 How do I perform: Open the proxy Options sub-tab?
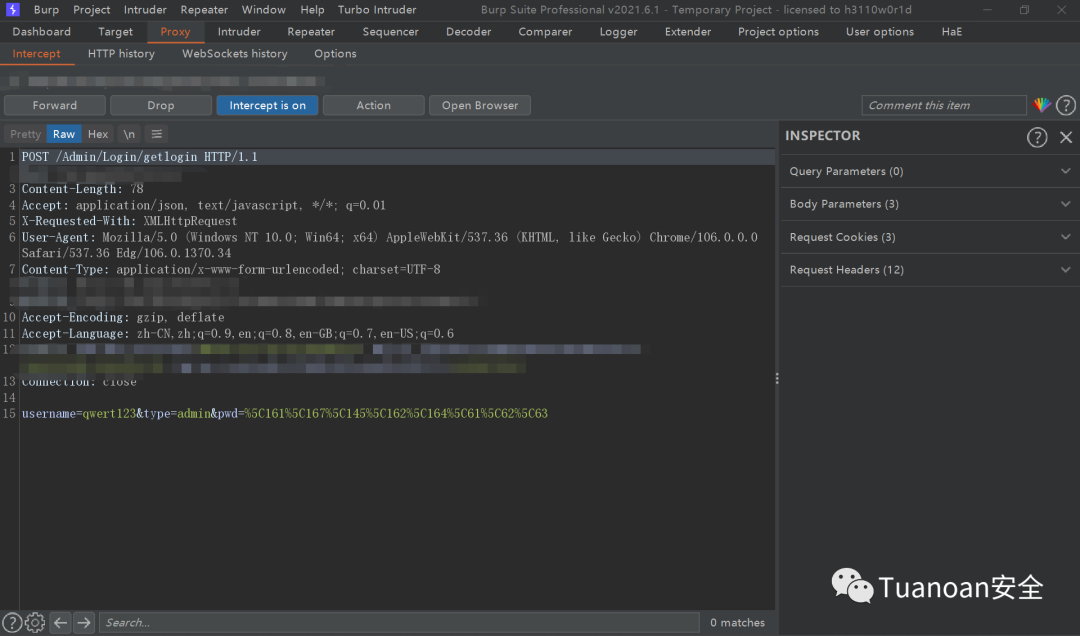(335, 54)
